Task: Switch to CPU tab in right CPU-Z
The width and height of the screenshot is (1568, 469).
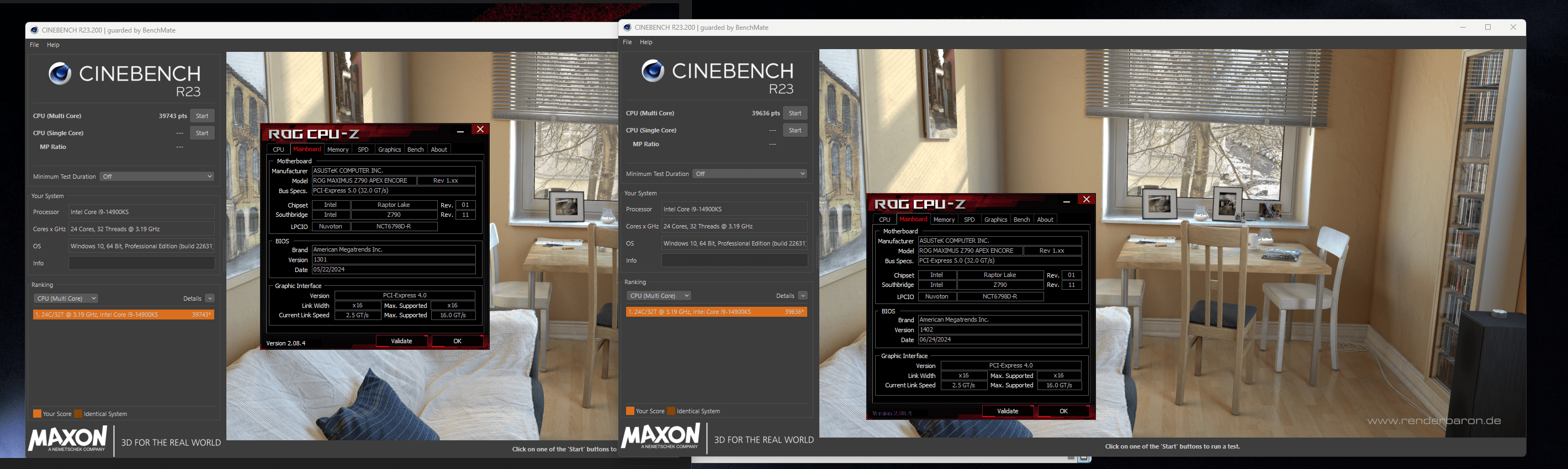Action: click(884, 220)
